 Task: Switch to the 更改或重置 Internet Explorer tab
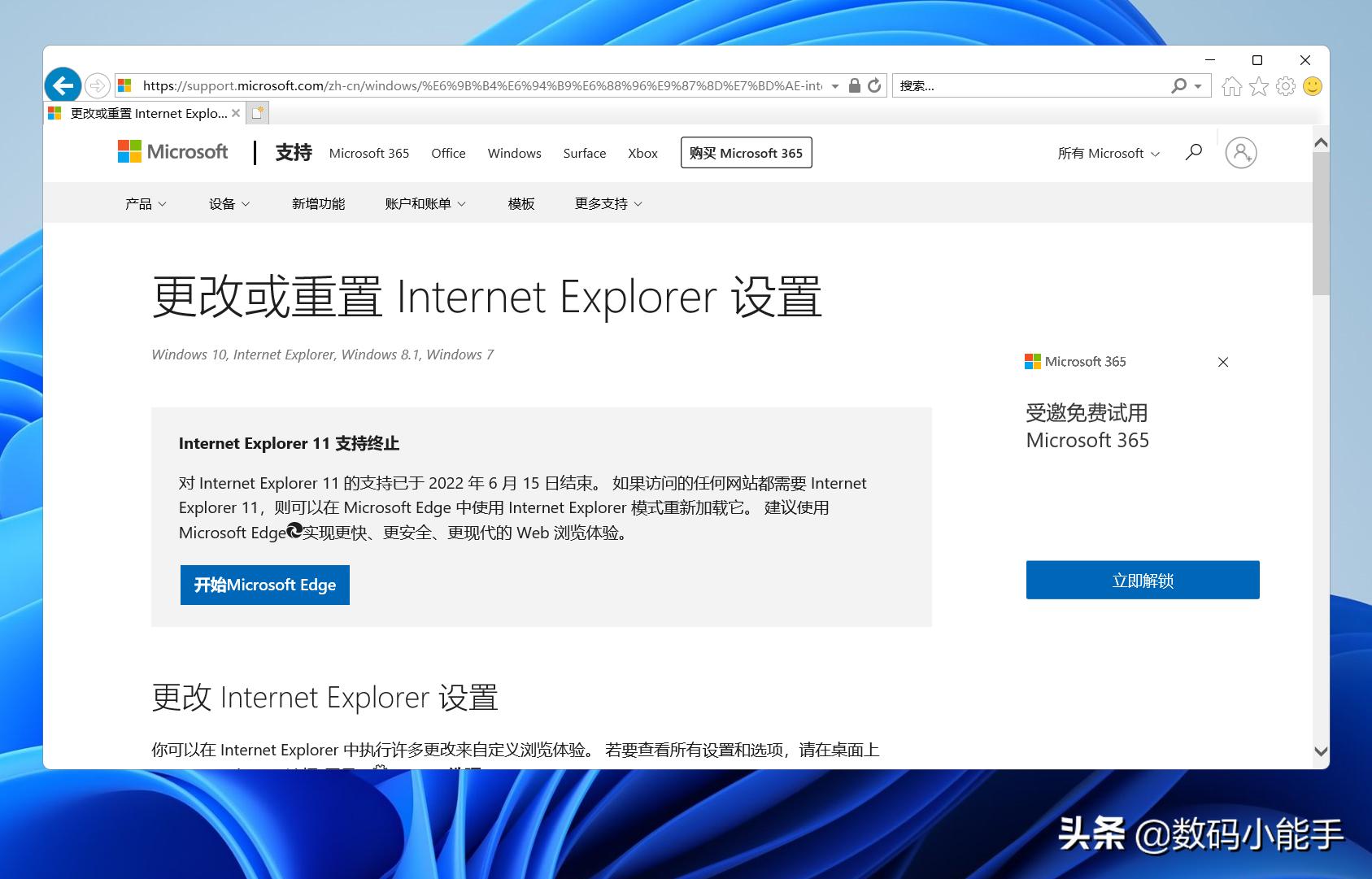point(138,113)
